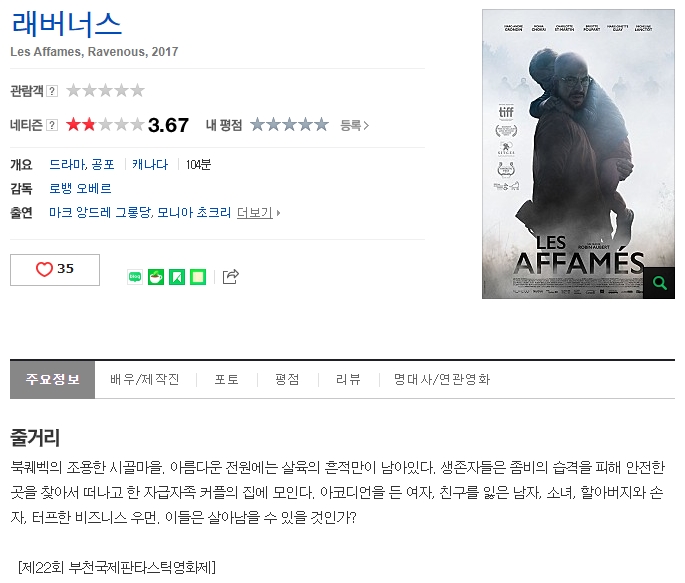Click the 캐나다 country link
This screenshot has height=583, width=685.
[150, 165]
